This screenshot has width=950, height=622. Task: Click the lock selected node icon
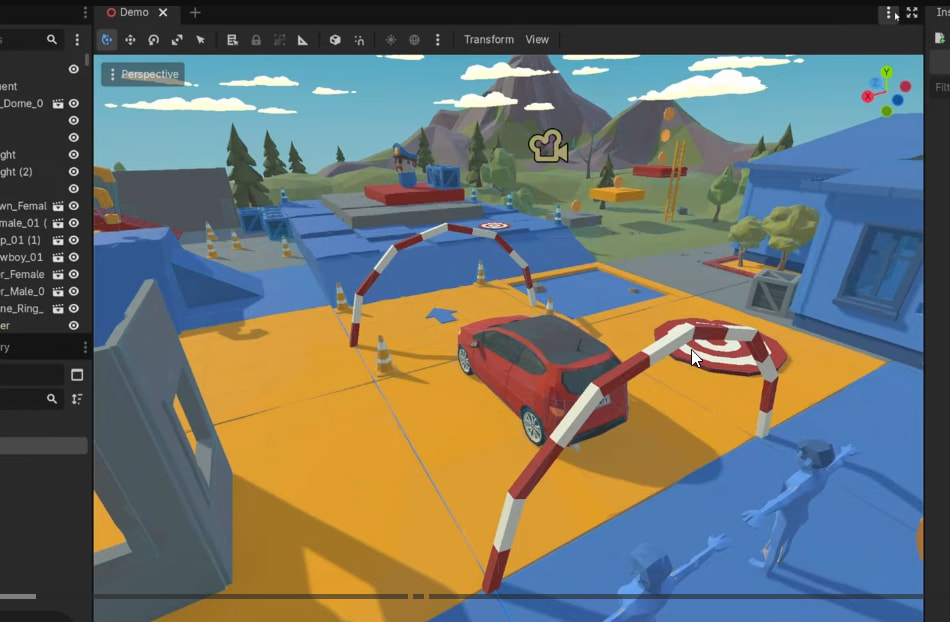[x=256, y=40]
